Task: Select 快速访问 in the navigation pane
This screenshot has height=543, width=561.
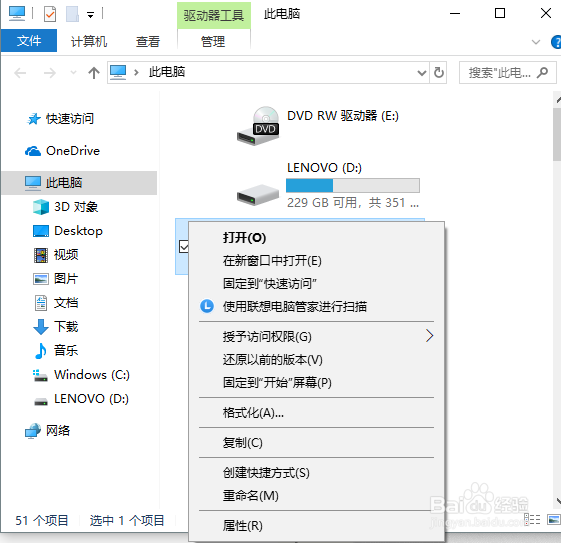Action: tap(61, 119)
